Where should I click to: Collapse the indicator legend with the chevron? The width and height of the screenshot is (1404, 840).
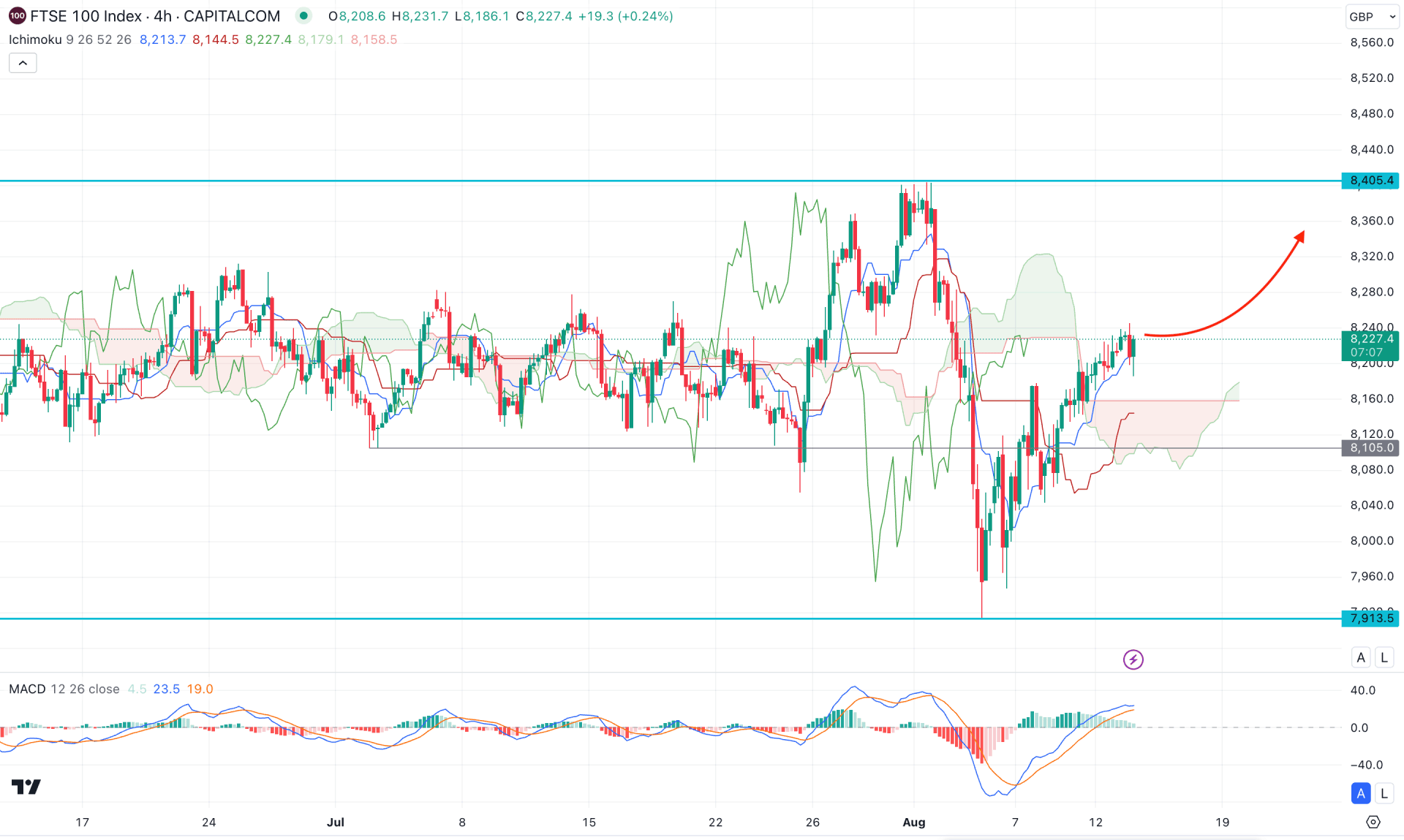(x=23, y=64)
